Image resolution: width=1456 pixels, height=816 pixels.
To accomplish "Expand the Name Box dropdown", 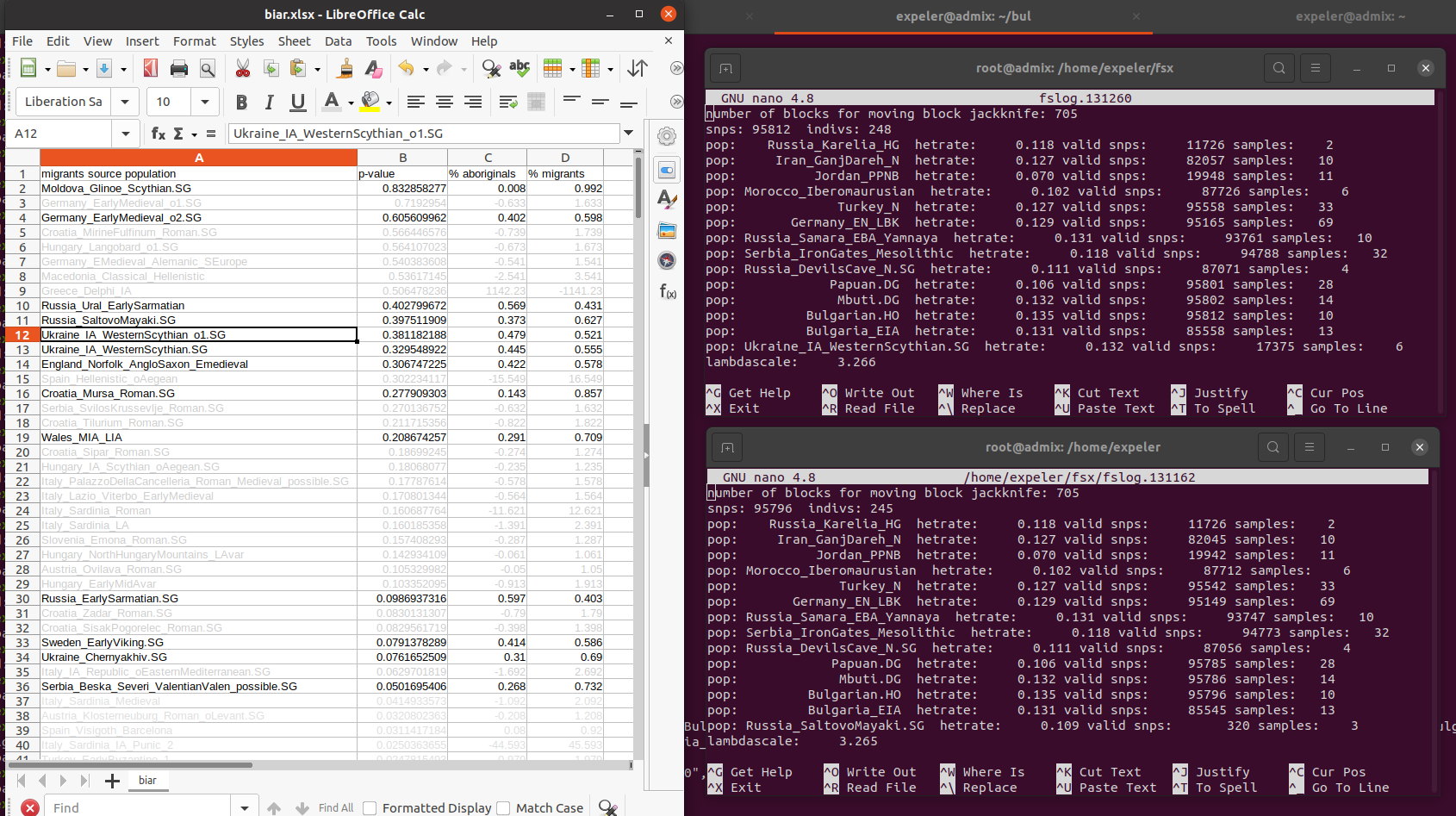I will 126,134.
